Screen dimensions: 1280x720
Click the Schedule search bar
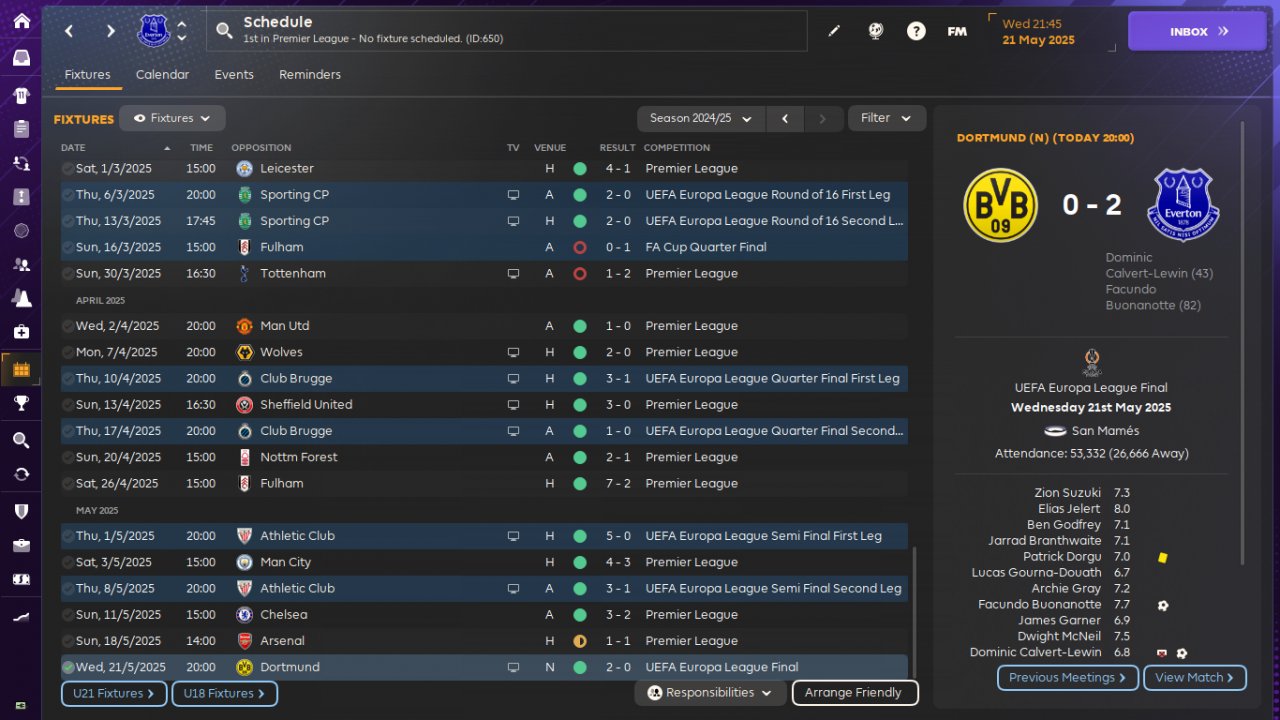pyautogui.click(x=506, y=31)
